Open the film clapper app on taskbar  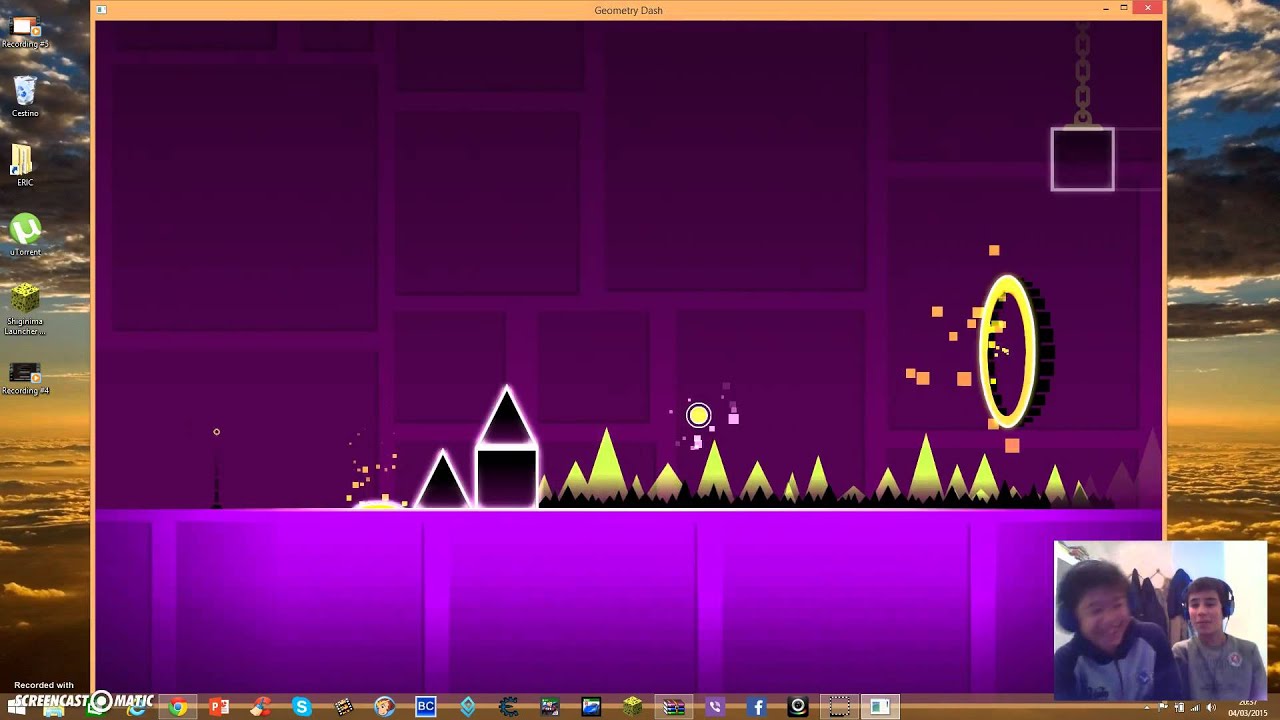coord(343,707)
